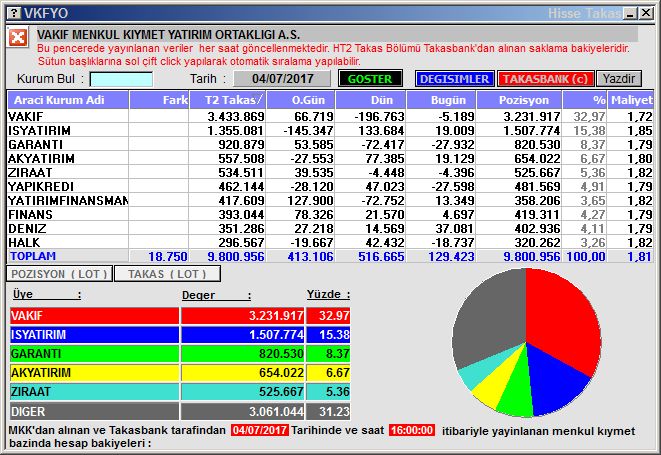Maximize the VKFYO window
661x455 pixels.
pyautogui.click(x=630, y=12)
